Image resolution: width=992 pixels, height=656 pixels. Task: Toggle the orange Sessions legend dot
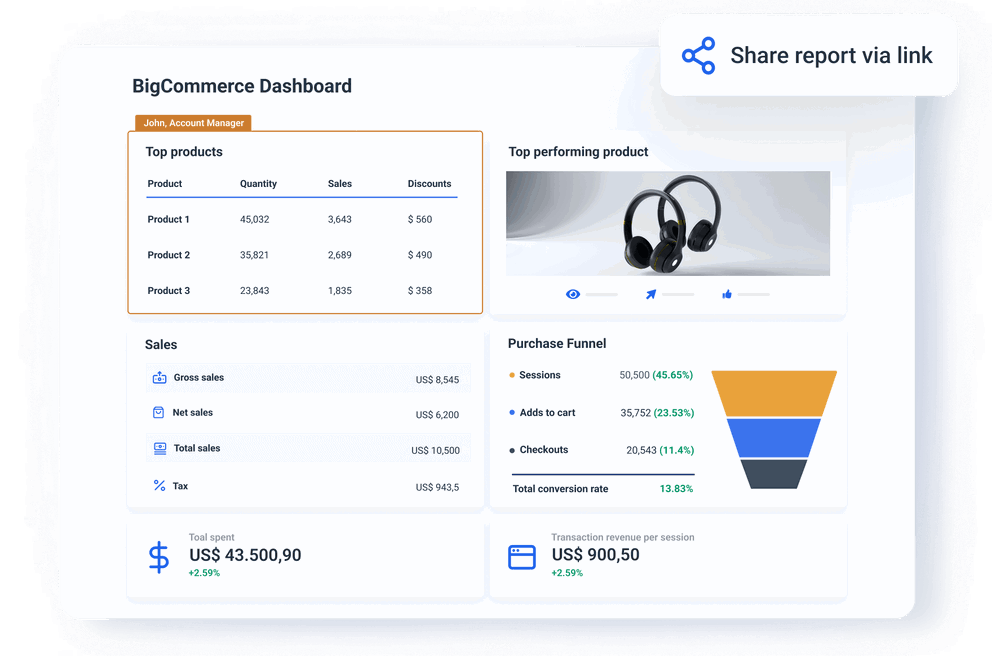(513, 375)
